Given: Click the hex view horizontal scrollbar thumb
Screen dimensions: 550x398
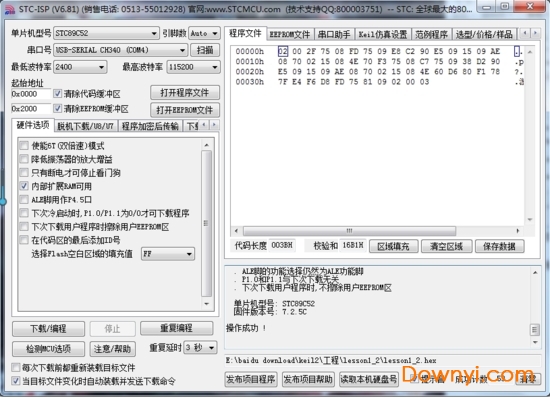Looking at the screenshot, I should click(x=349, y=231).
